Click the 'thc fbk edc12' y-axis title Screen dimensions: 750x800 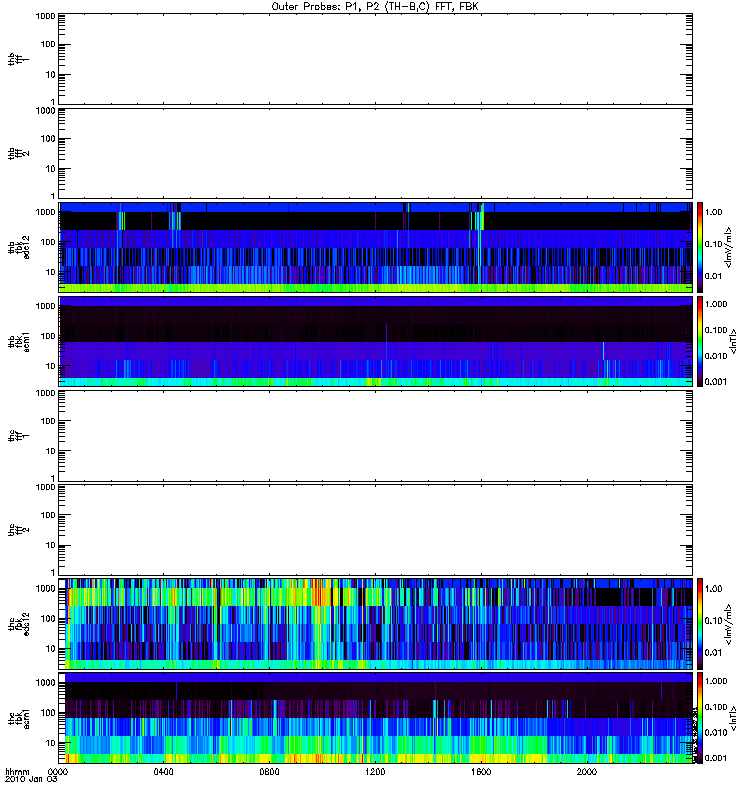[18, 624]
